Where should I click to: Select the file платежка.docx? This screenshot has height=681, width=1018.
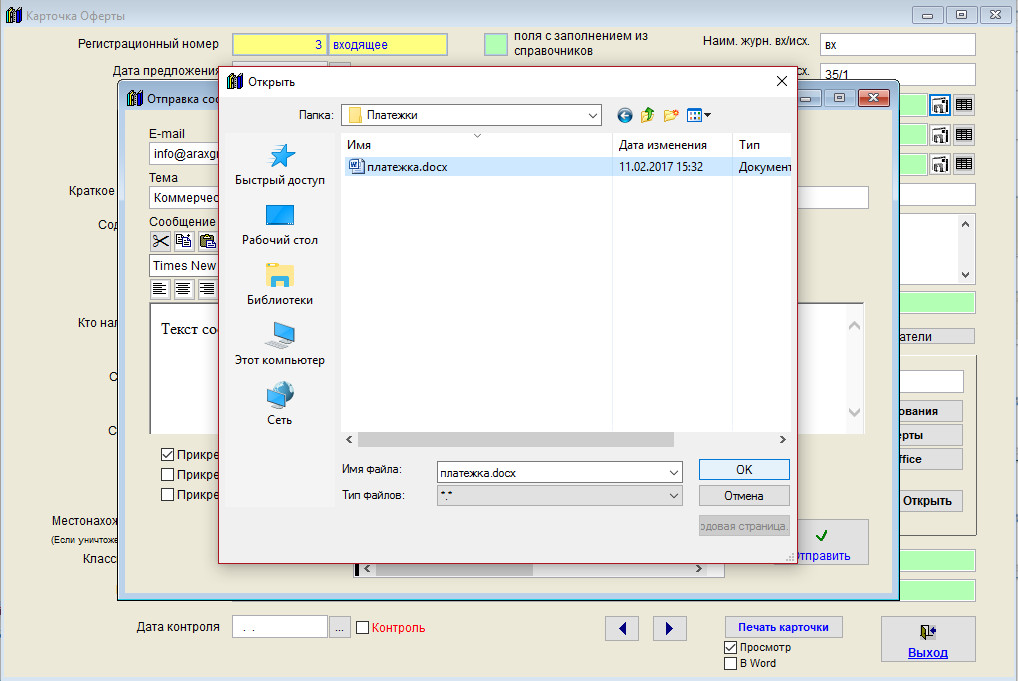click(407, 167)
